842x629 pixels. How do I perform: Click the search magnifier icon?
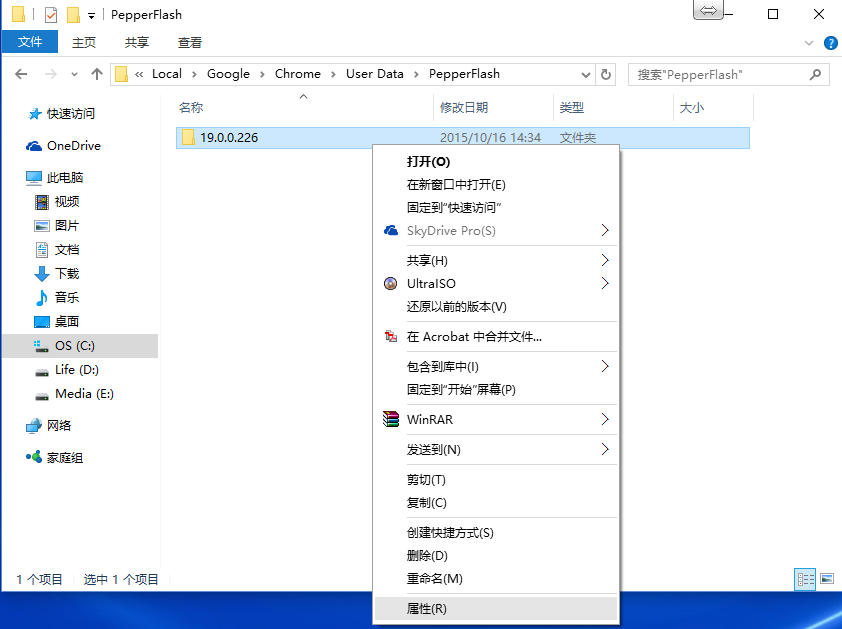[815, 74]
